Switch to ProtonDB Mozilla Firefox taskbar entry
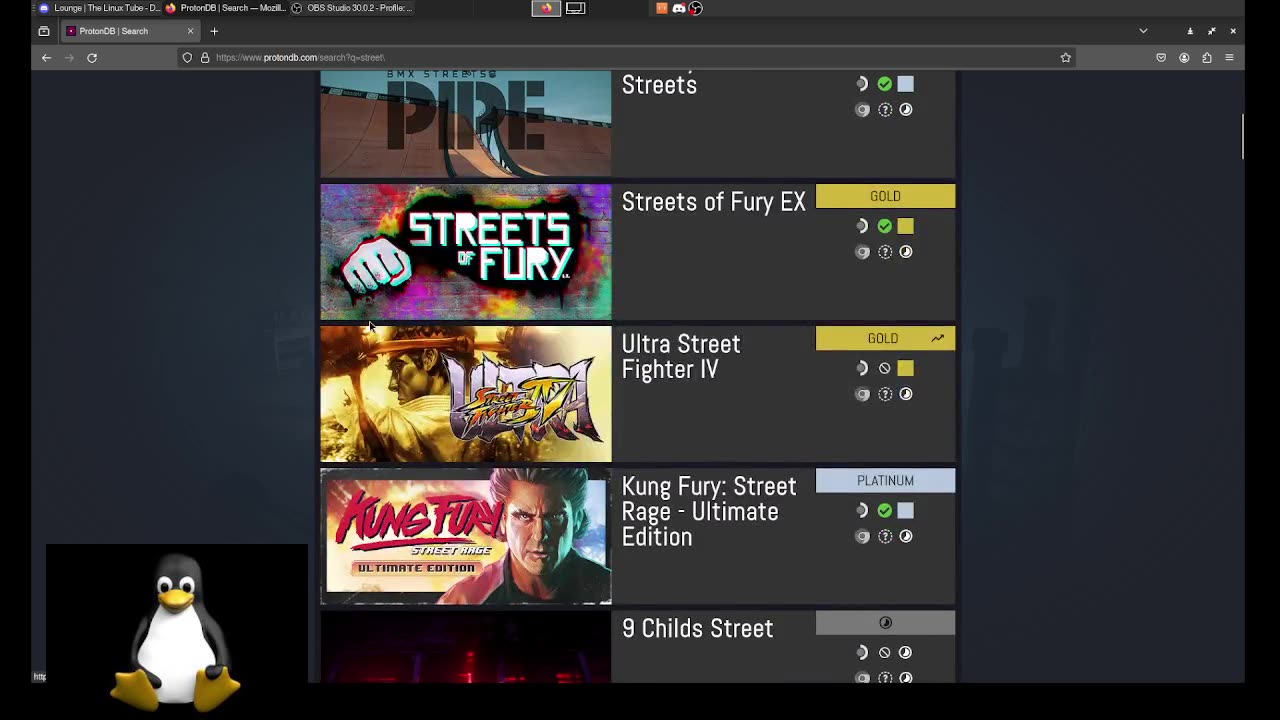 [225, 8]
